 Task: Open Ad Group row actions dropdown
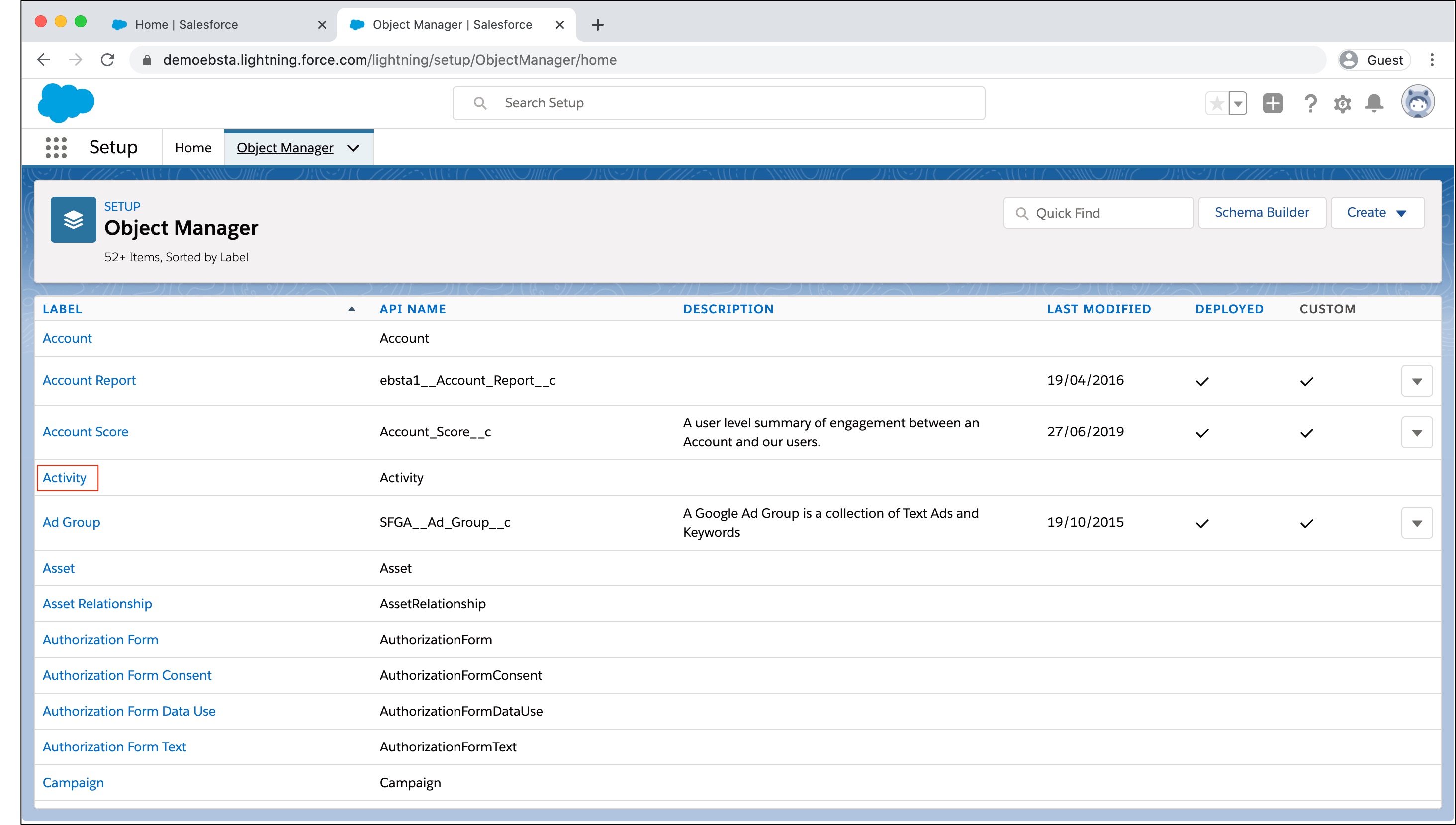(1416, 523)
